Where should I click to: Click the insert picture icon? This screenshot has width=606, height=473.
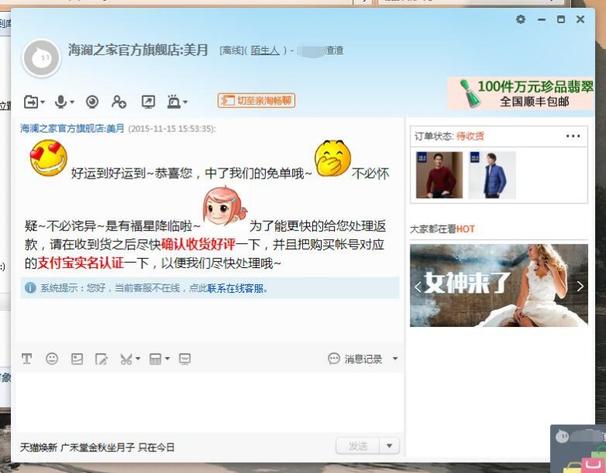click(x=77, y=359)
